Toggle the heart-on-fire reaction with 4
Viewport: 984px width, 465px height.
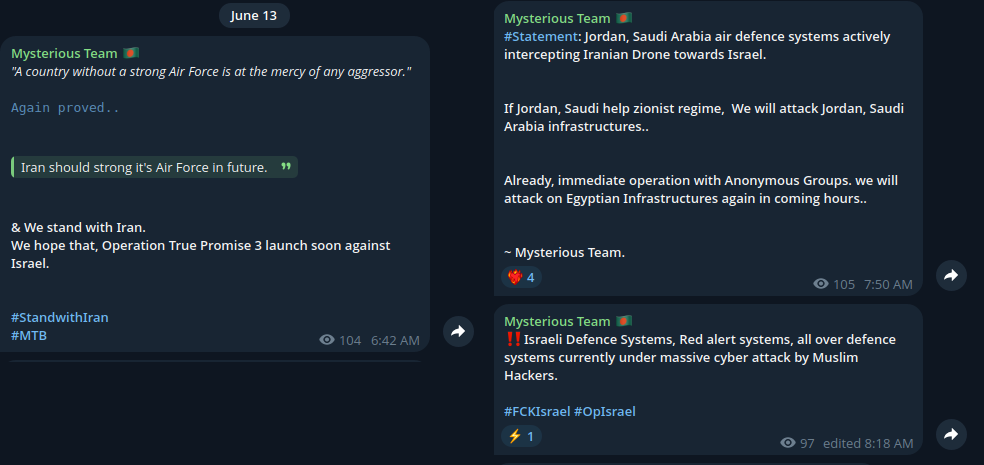[521, 277]
